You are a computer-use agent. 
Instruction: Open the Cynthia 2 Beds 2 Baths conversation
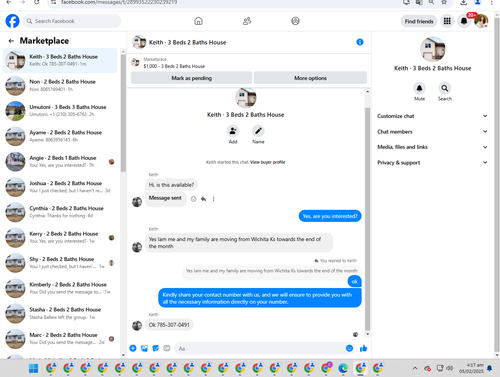click(x=60, y=212)
